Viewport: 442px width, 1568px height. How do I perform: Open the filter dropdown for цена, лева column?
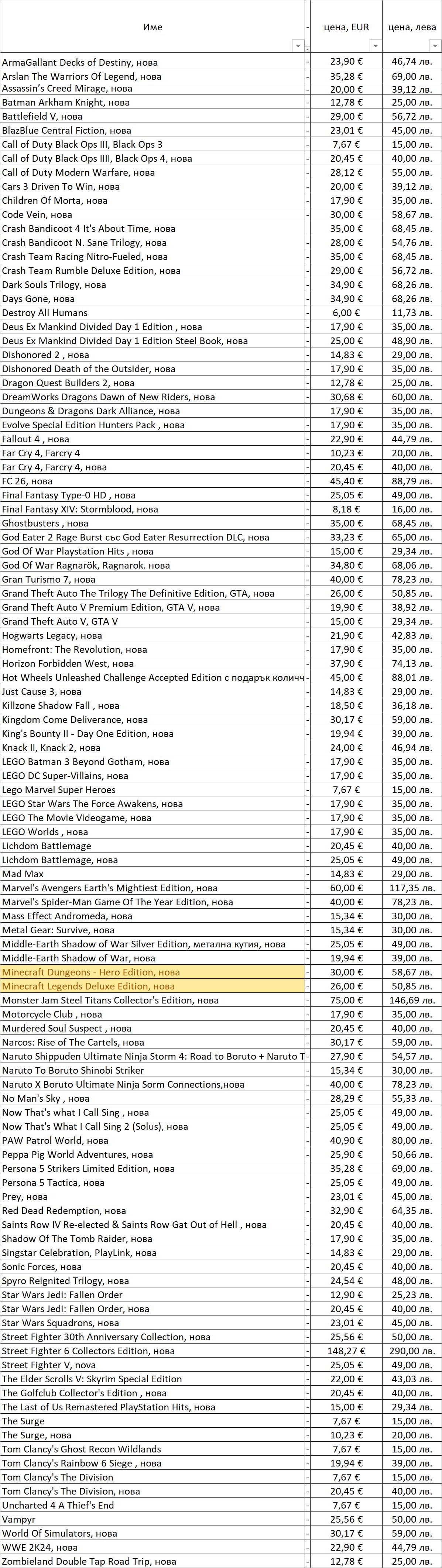[434, 46]
